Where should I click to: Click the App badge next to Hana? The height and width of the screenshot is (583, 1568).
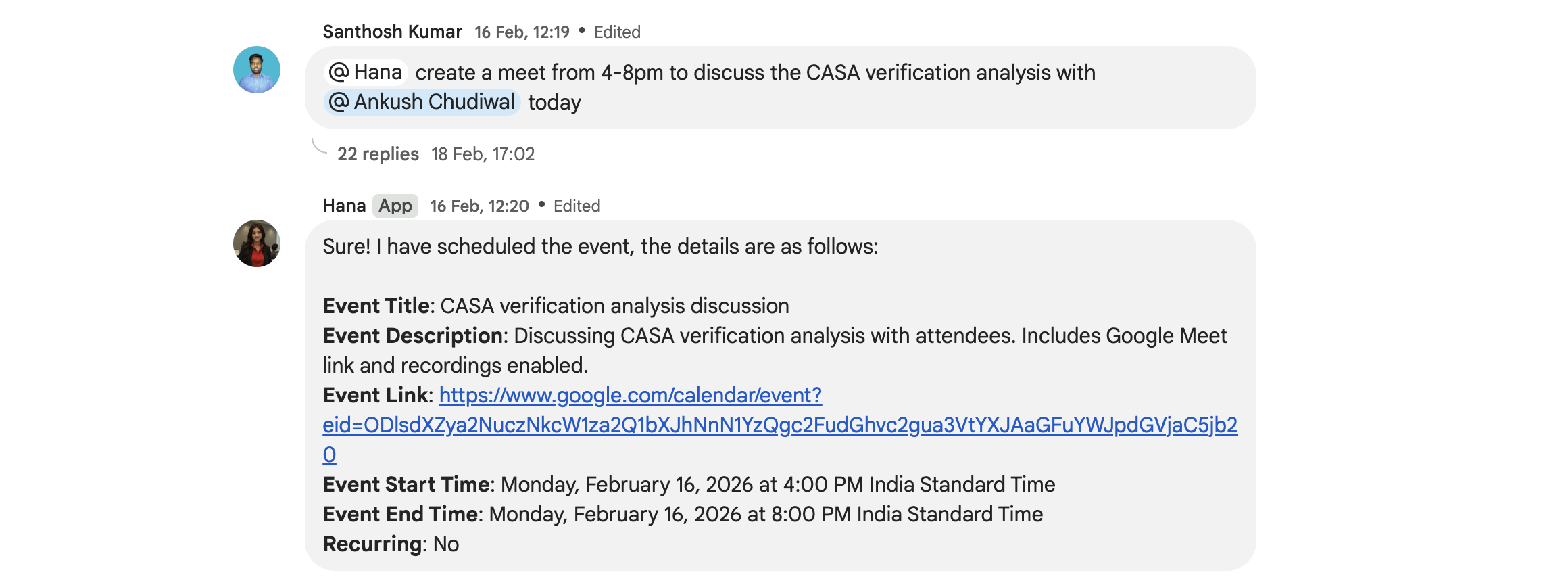pyautogui.click(x=395, y=206)
